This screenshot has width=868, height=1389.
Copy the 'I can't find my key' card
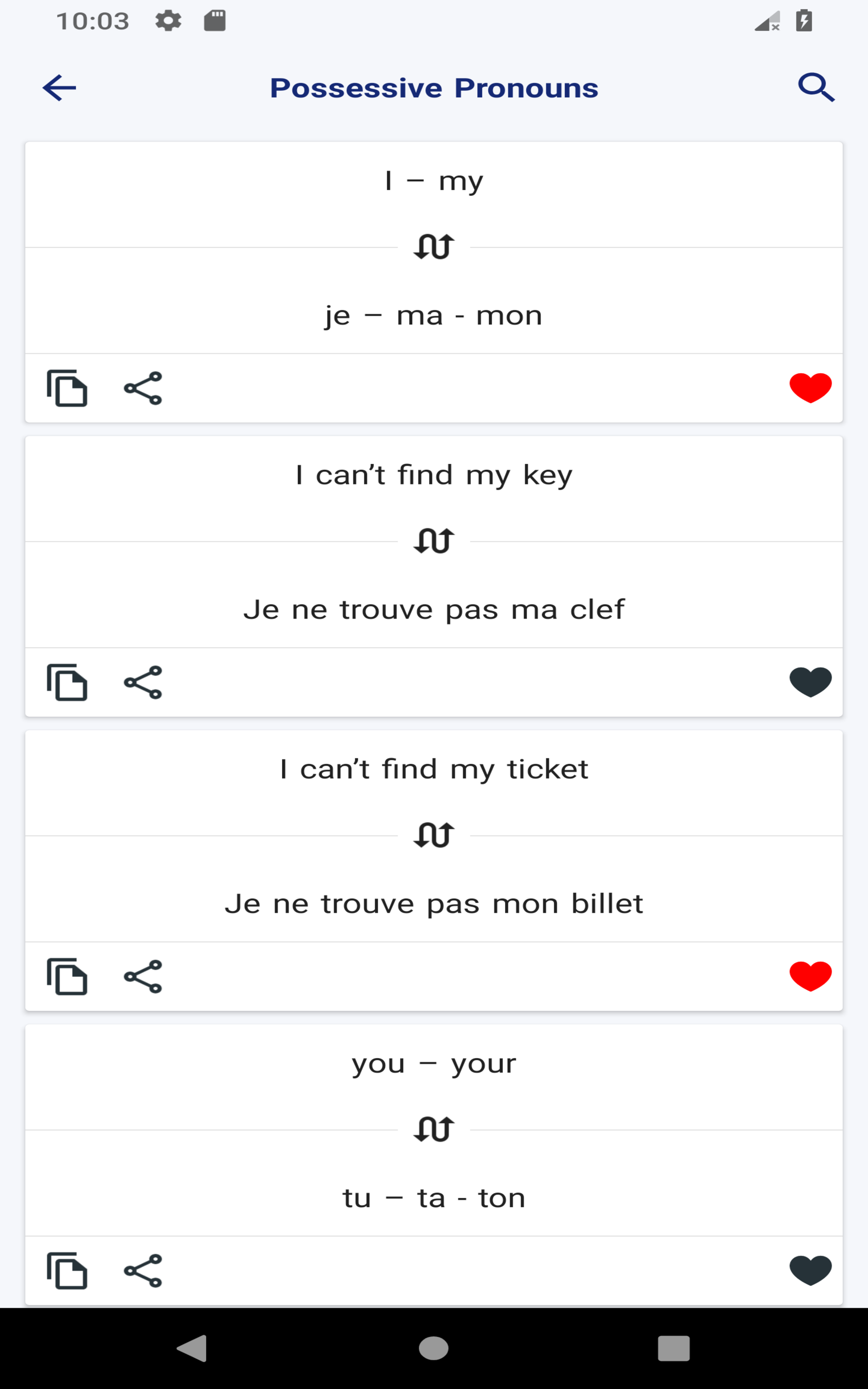pyautogui.click(x=67, y=683)
